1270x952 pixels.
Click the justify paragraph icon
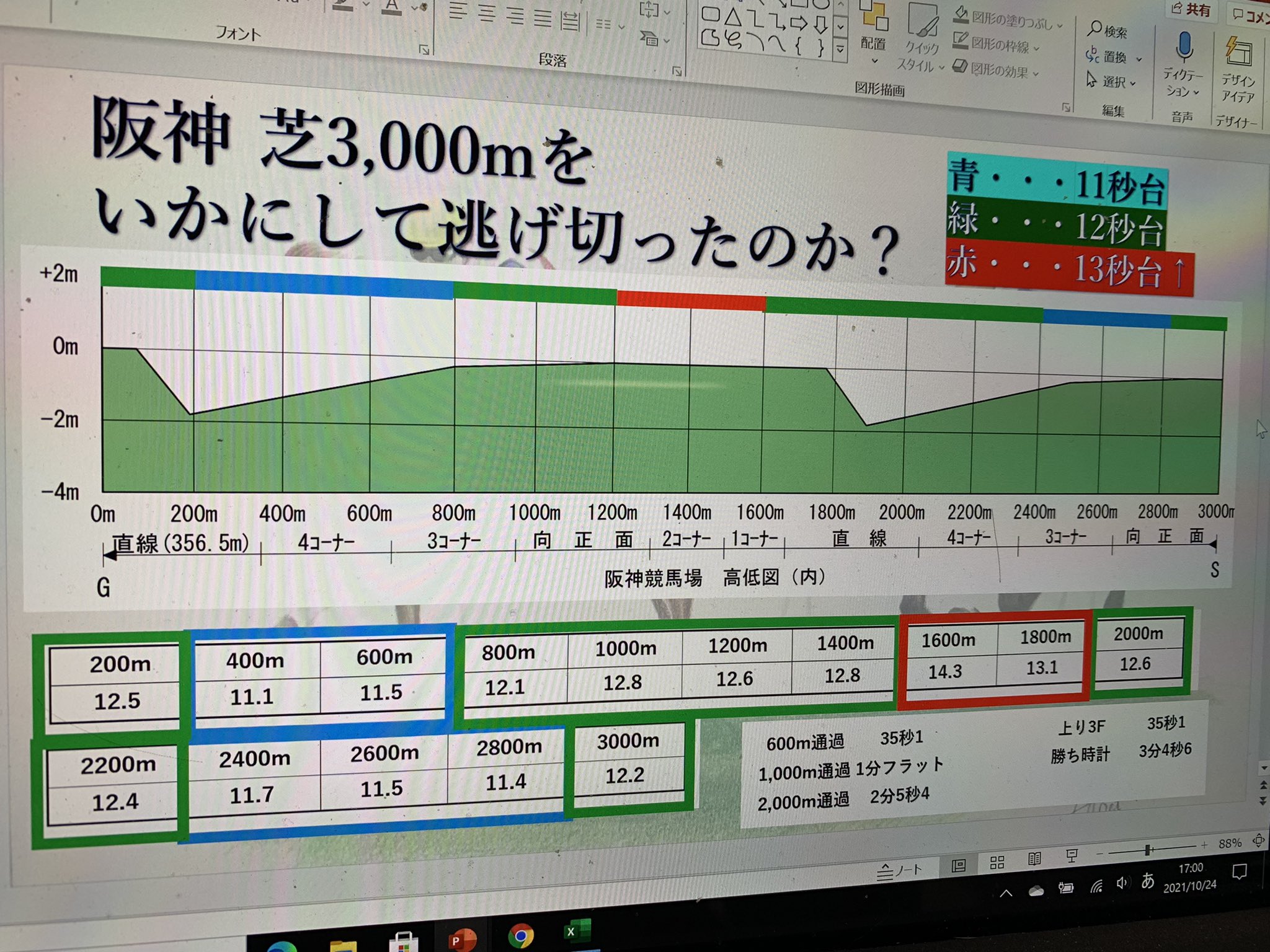543,18
